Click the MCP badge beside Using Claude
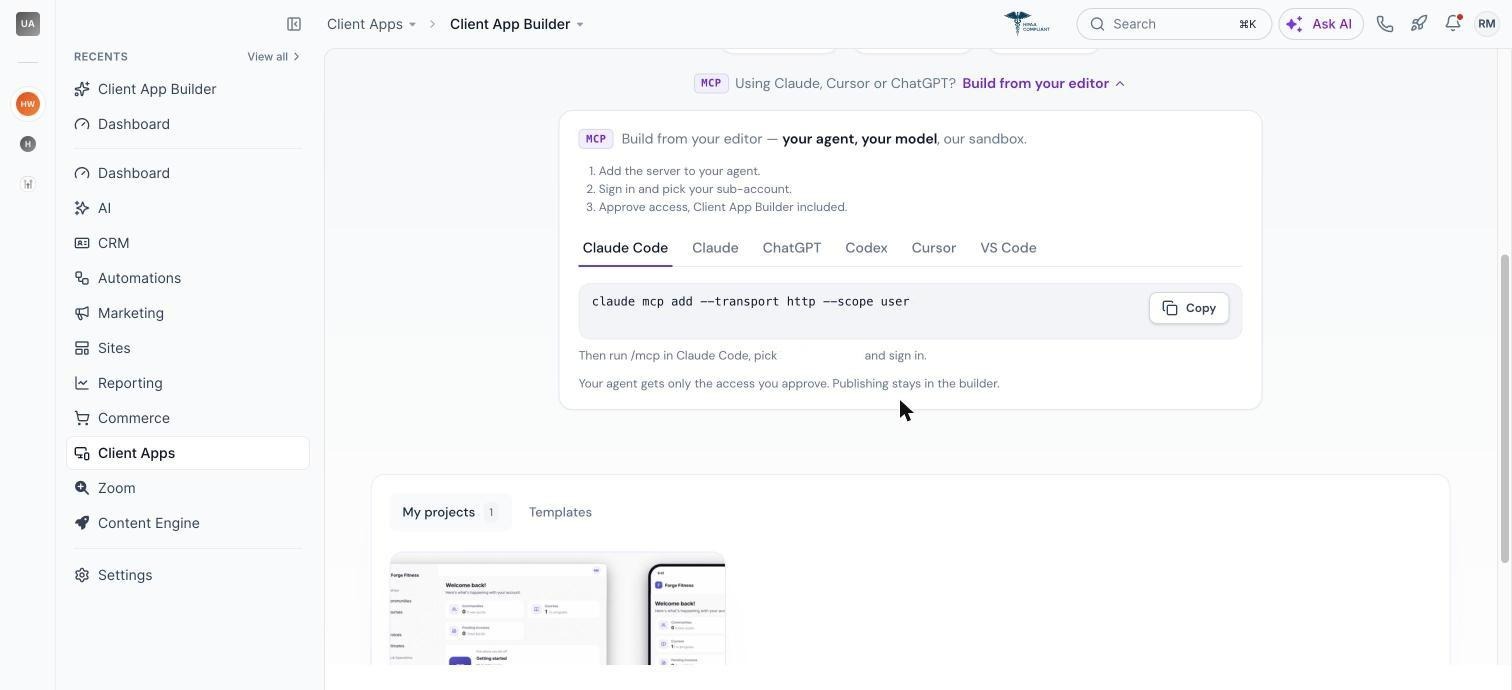 click(711, 83)
